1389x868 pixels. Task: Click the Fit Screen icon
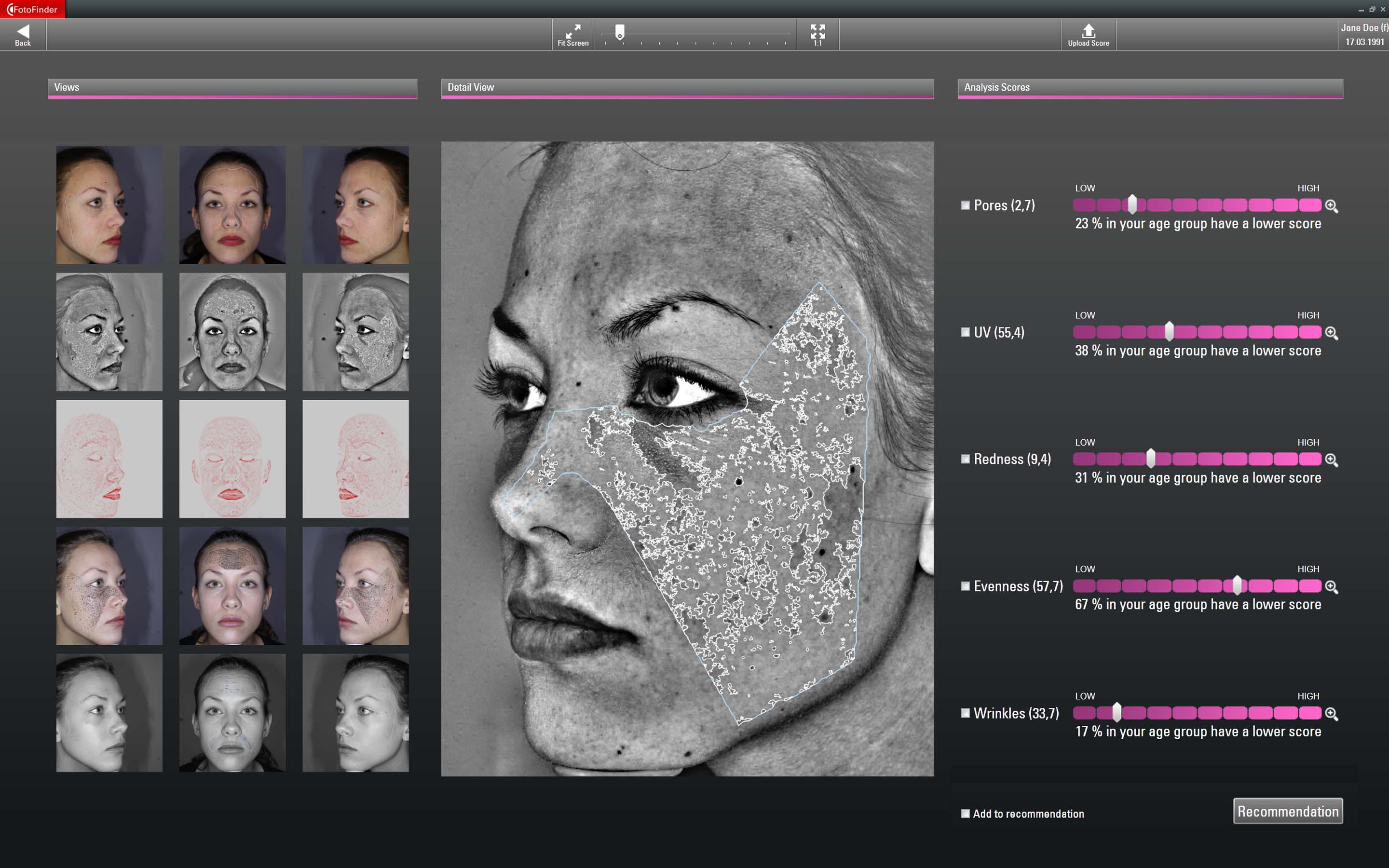573,31
